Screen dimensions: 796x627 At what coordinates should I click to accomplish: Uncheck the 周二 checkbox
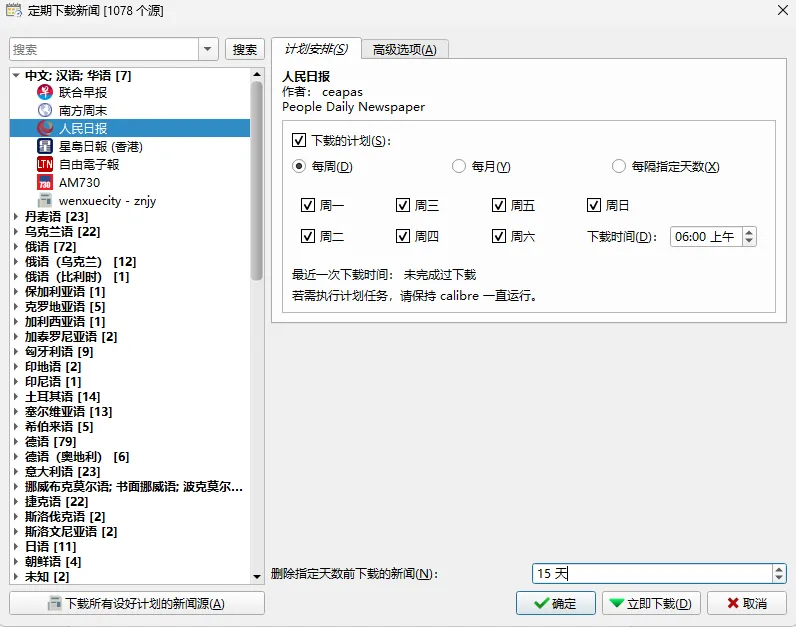pos(308,236)
